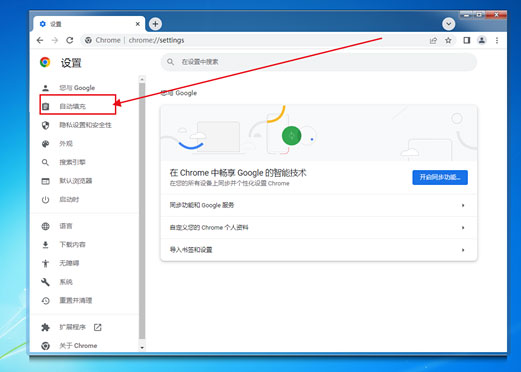
Task: Click the 扩展程序 puzzle icon
Action: (45, 327)
